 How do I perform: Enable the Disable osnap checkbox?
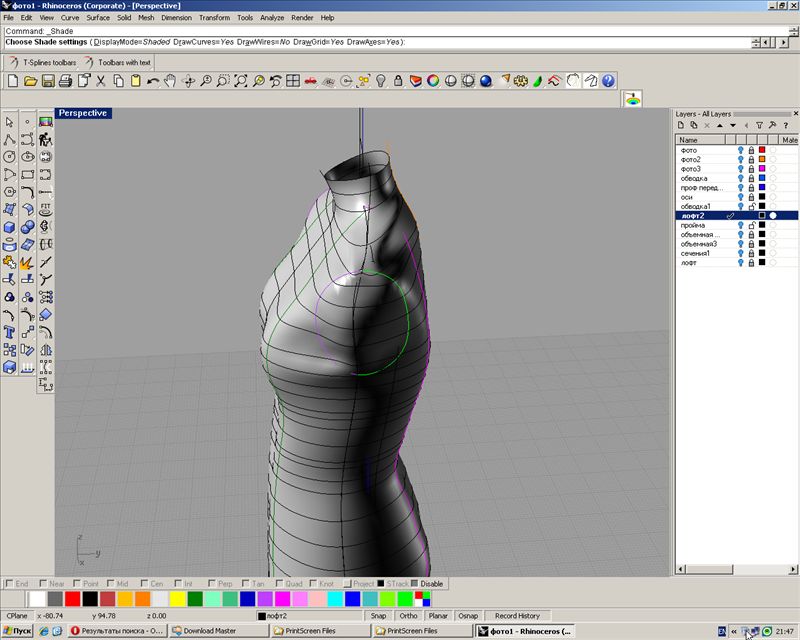[415, 583]
